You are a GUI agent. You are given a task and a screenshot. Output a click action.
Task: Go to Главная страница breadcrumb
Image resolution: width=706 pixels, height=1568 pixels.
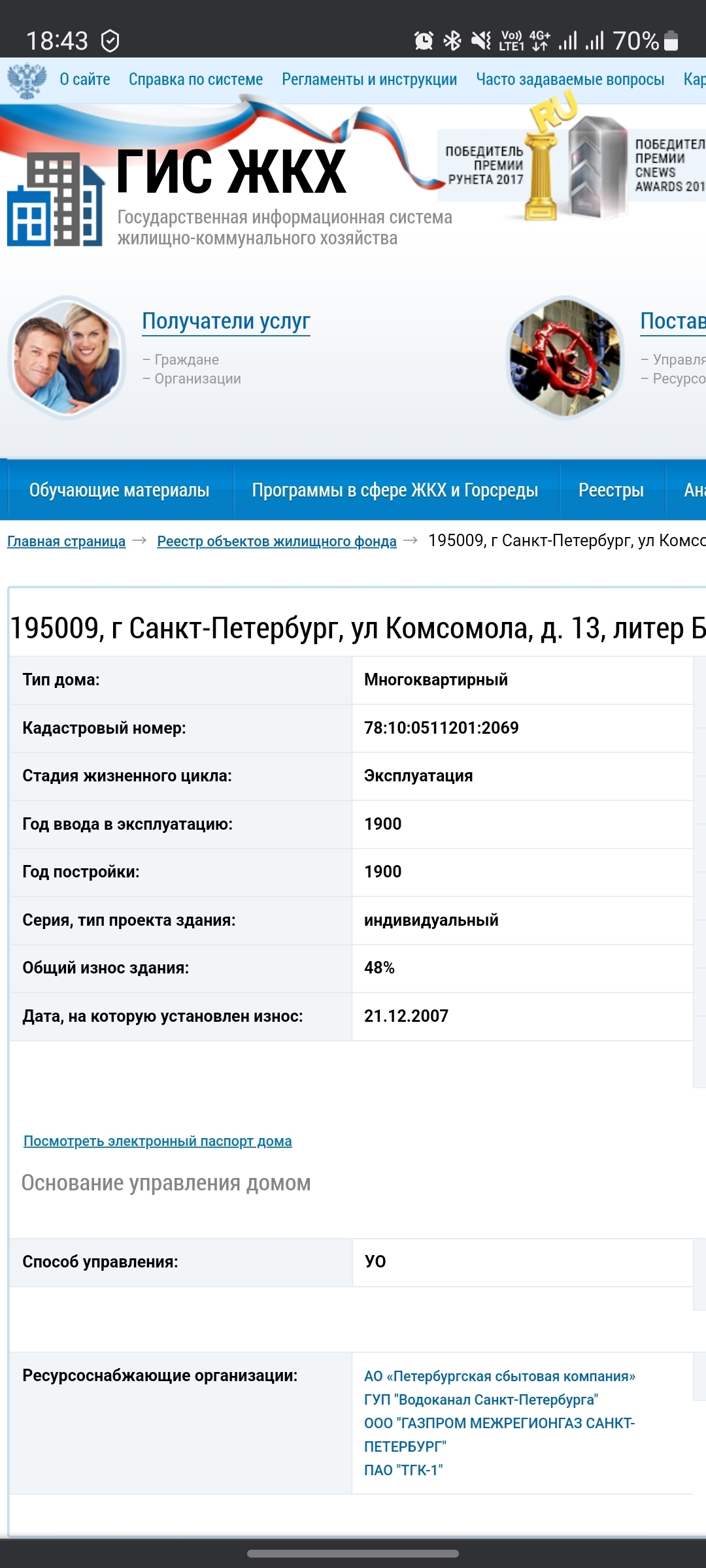point(66,541)
